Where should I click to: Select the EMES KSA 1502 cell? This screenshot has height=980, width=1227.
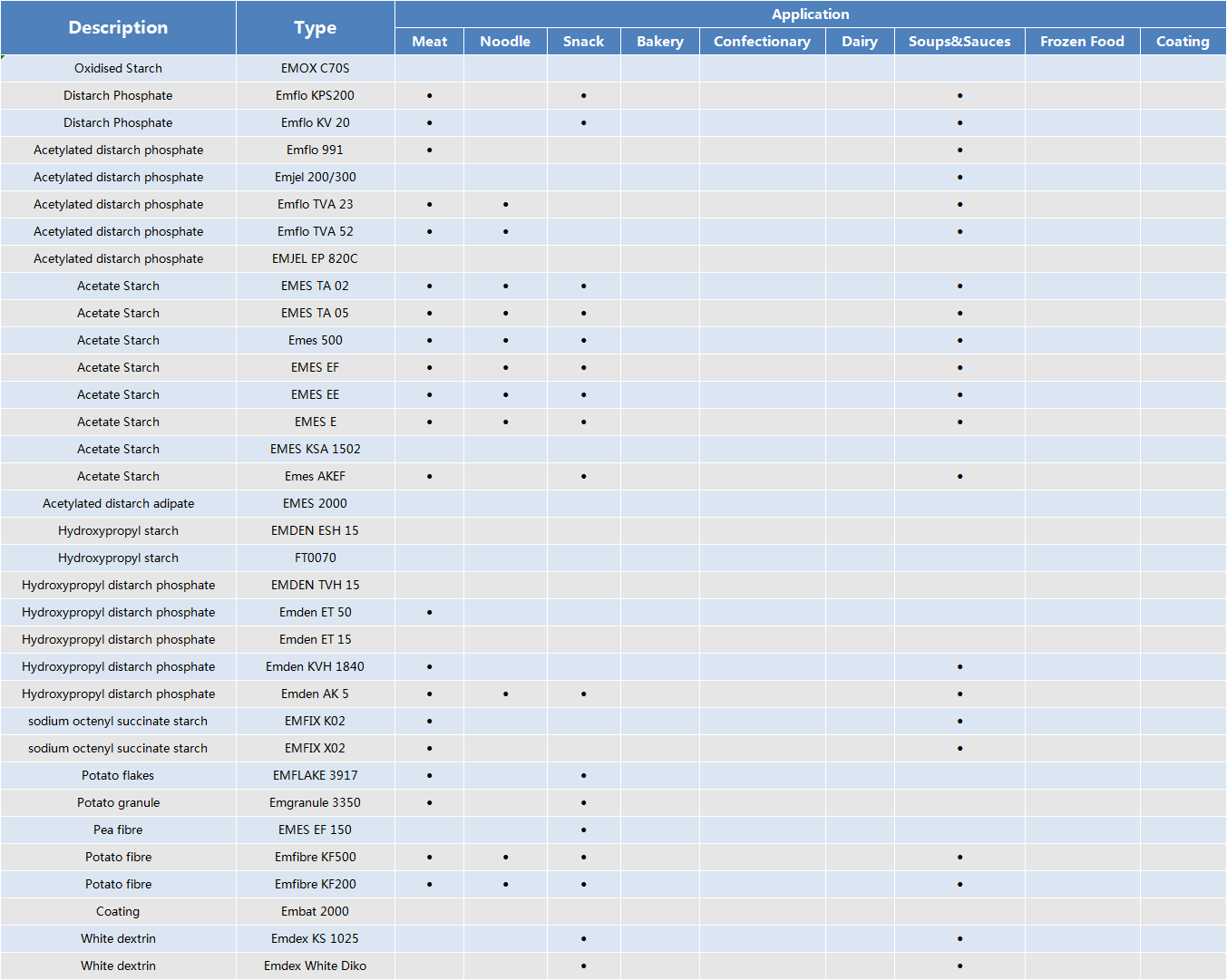click(315, 449)
